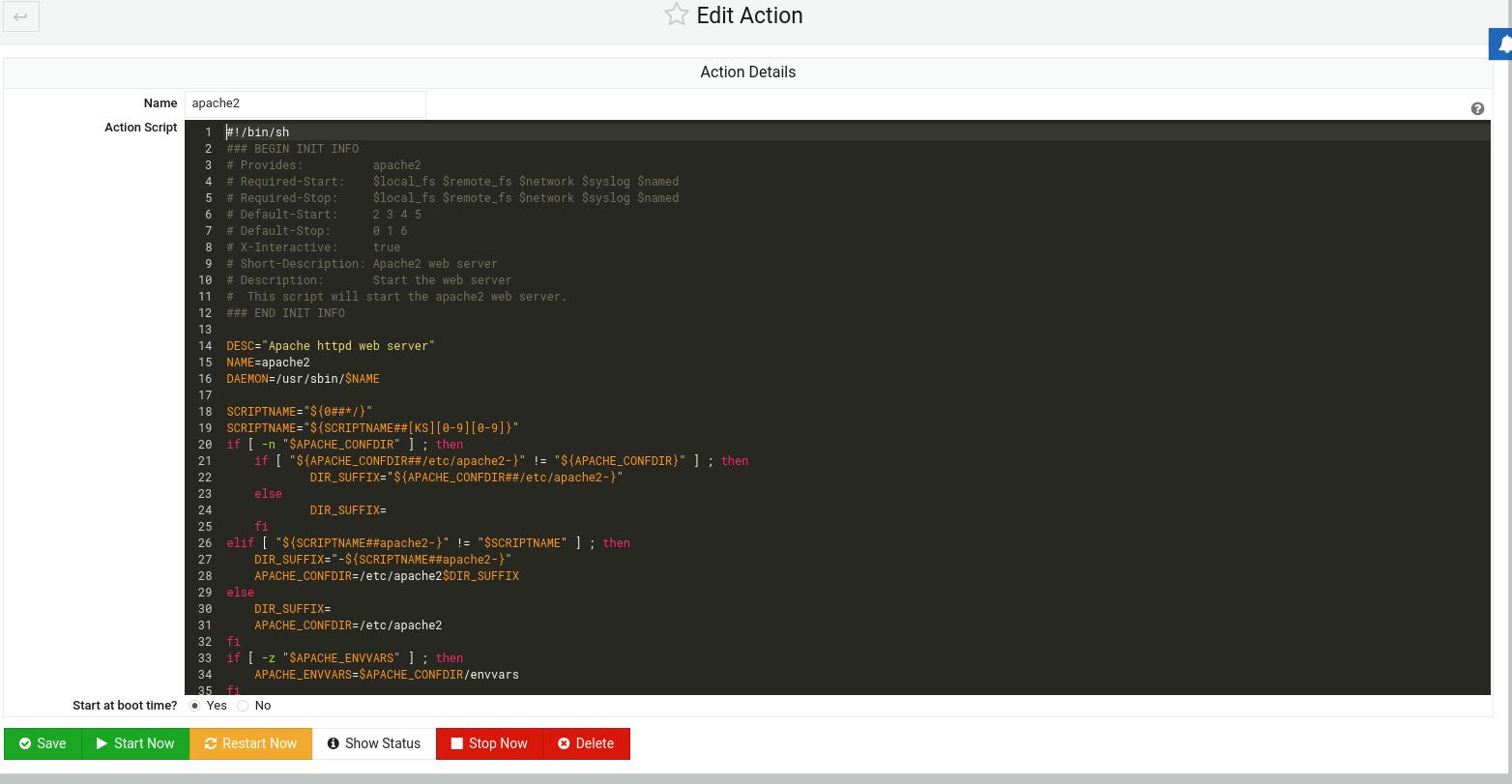The width and height of the screenshot is (1512, 784).
Task: Click the favorite star icon beside Edit Action
Action: 676,15
